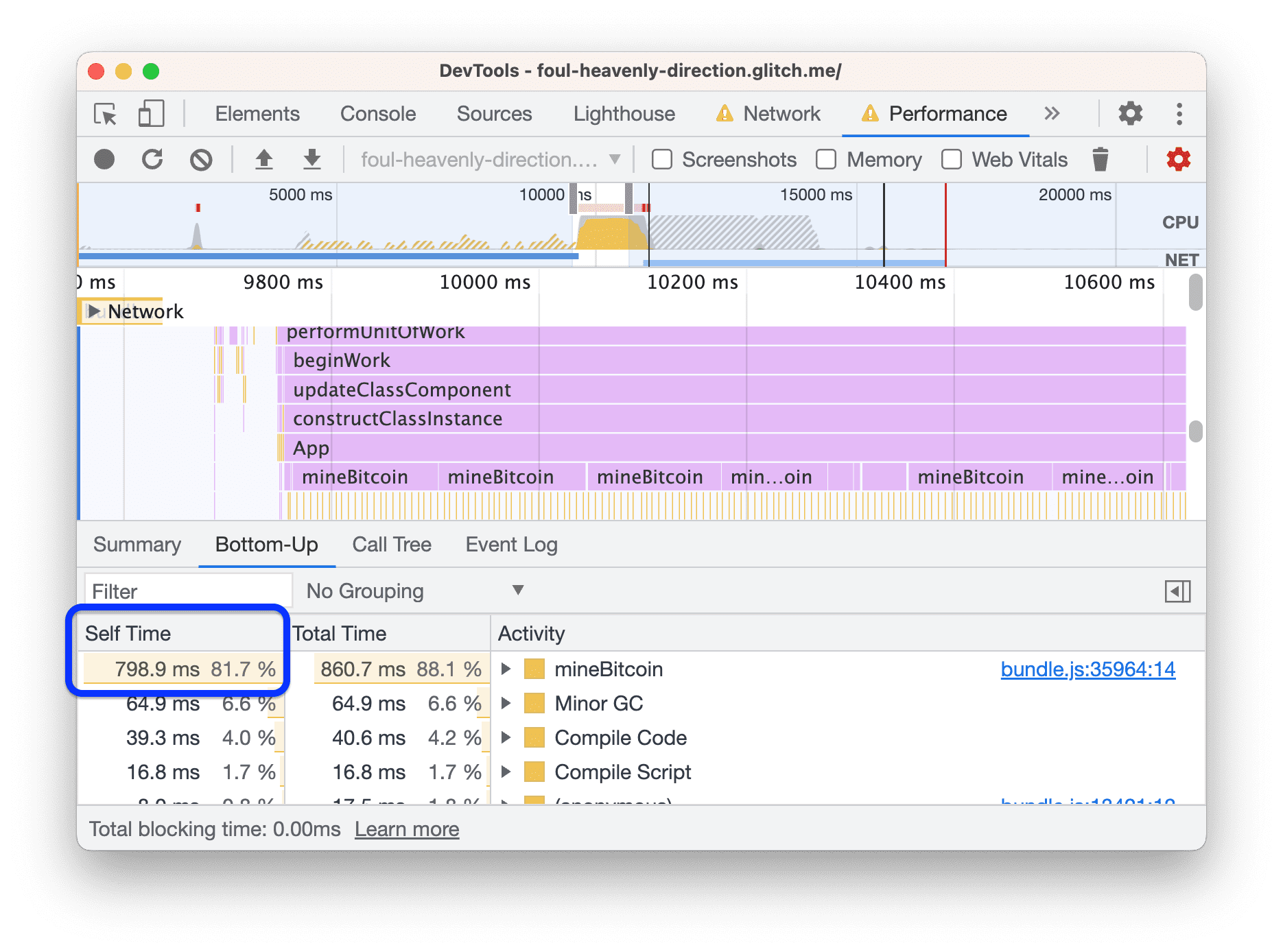Click the flame chart vertical scrollbar thumb
This screenshot has height=952, width=1283.
click(x=1196, y=431)
